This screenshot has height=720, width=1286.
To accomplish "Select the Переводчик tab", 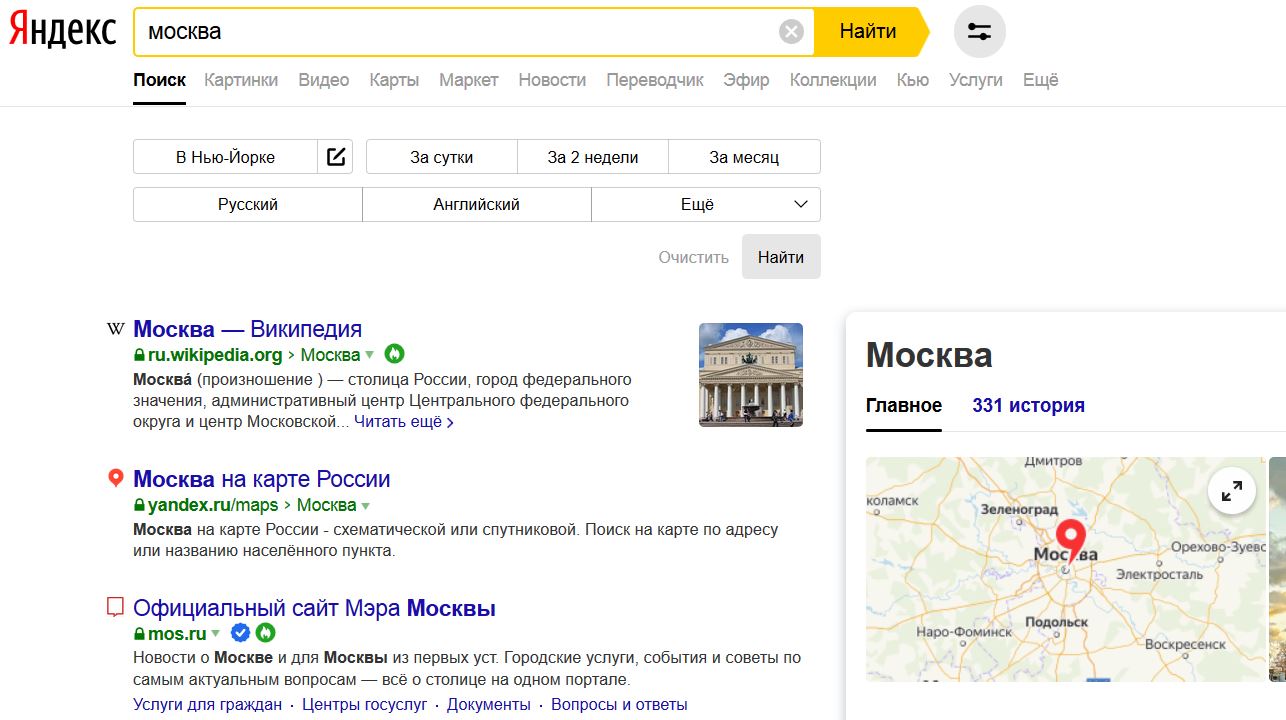I will click(655, 80).
